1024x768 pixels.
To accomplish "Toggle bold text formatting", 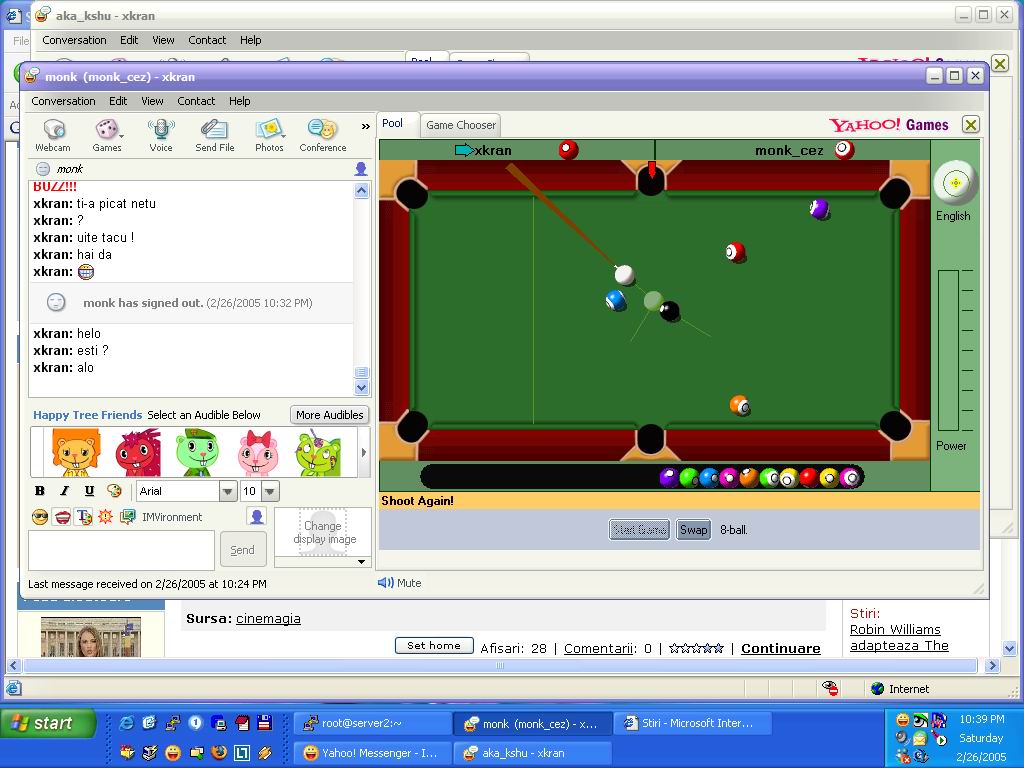I will click(40, 491).
